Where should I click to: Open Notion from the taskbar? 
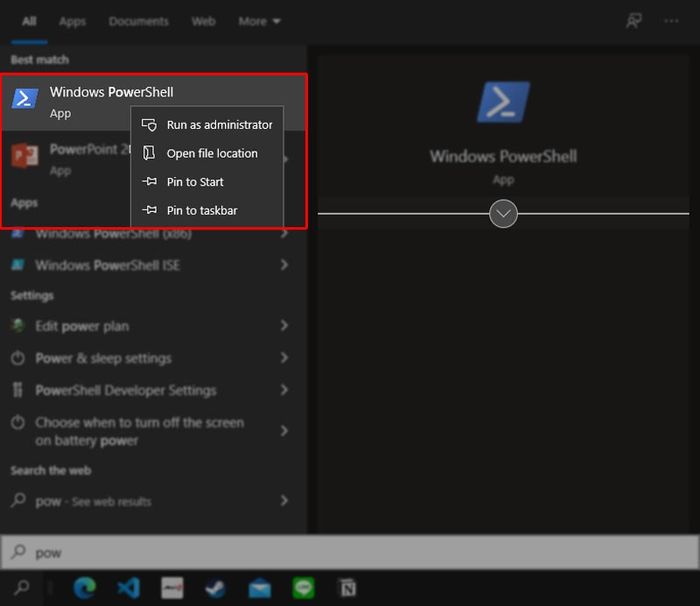tap(348, 588)
